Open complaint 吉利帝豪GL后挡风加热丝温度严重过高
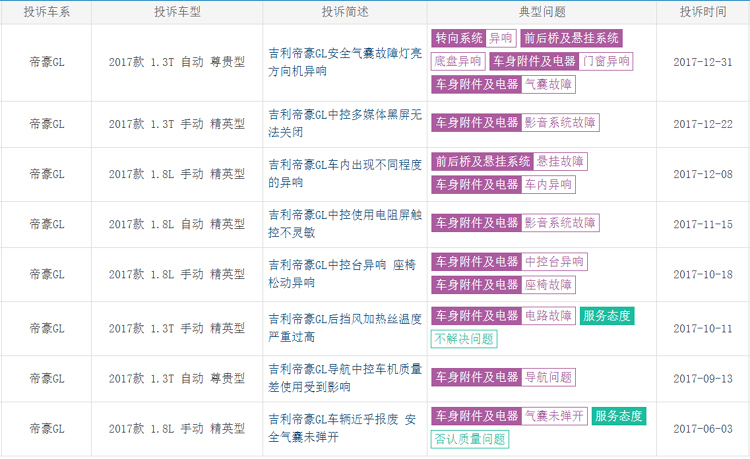 [345, 328]
